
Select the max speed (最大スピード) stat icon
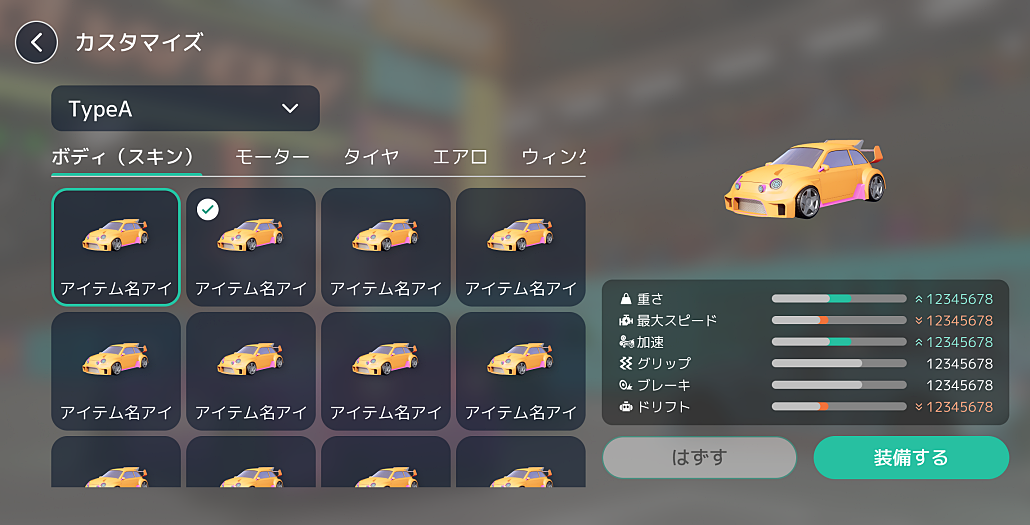625,321
